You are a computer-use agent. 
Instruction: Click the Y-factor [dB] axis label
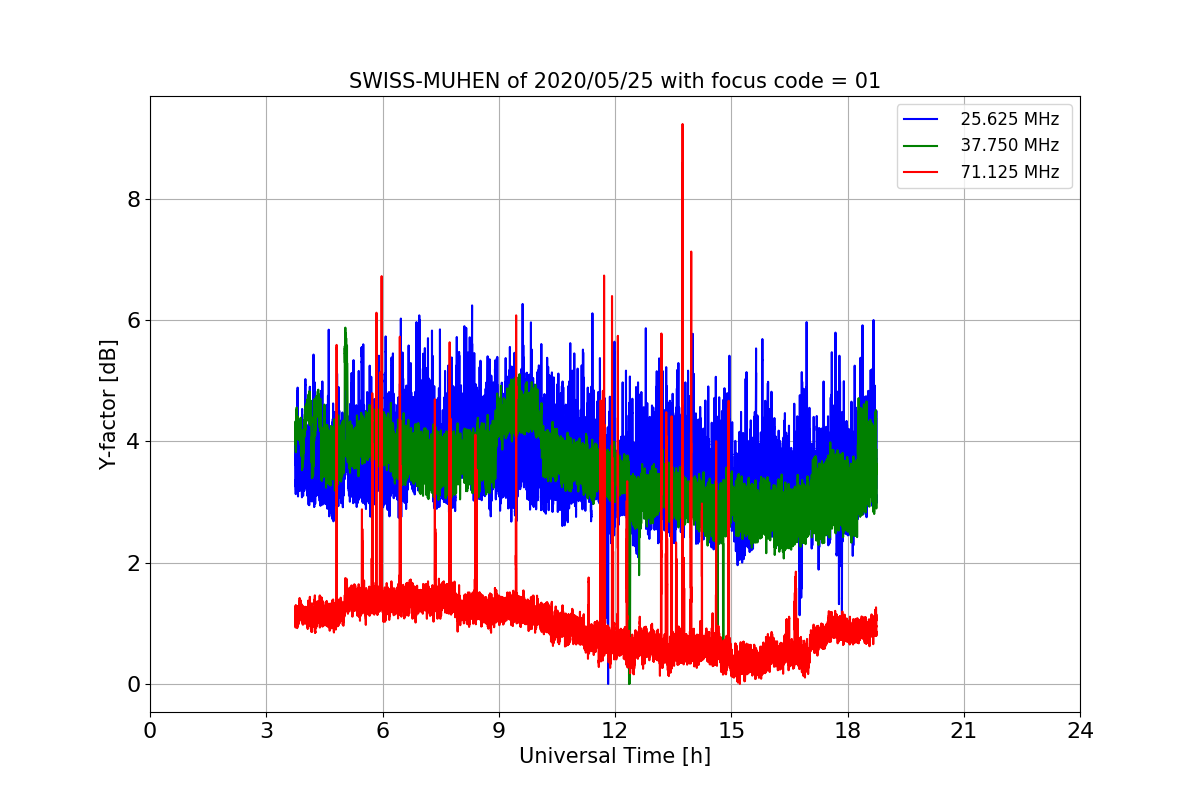pos(108,404)
